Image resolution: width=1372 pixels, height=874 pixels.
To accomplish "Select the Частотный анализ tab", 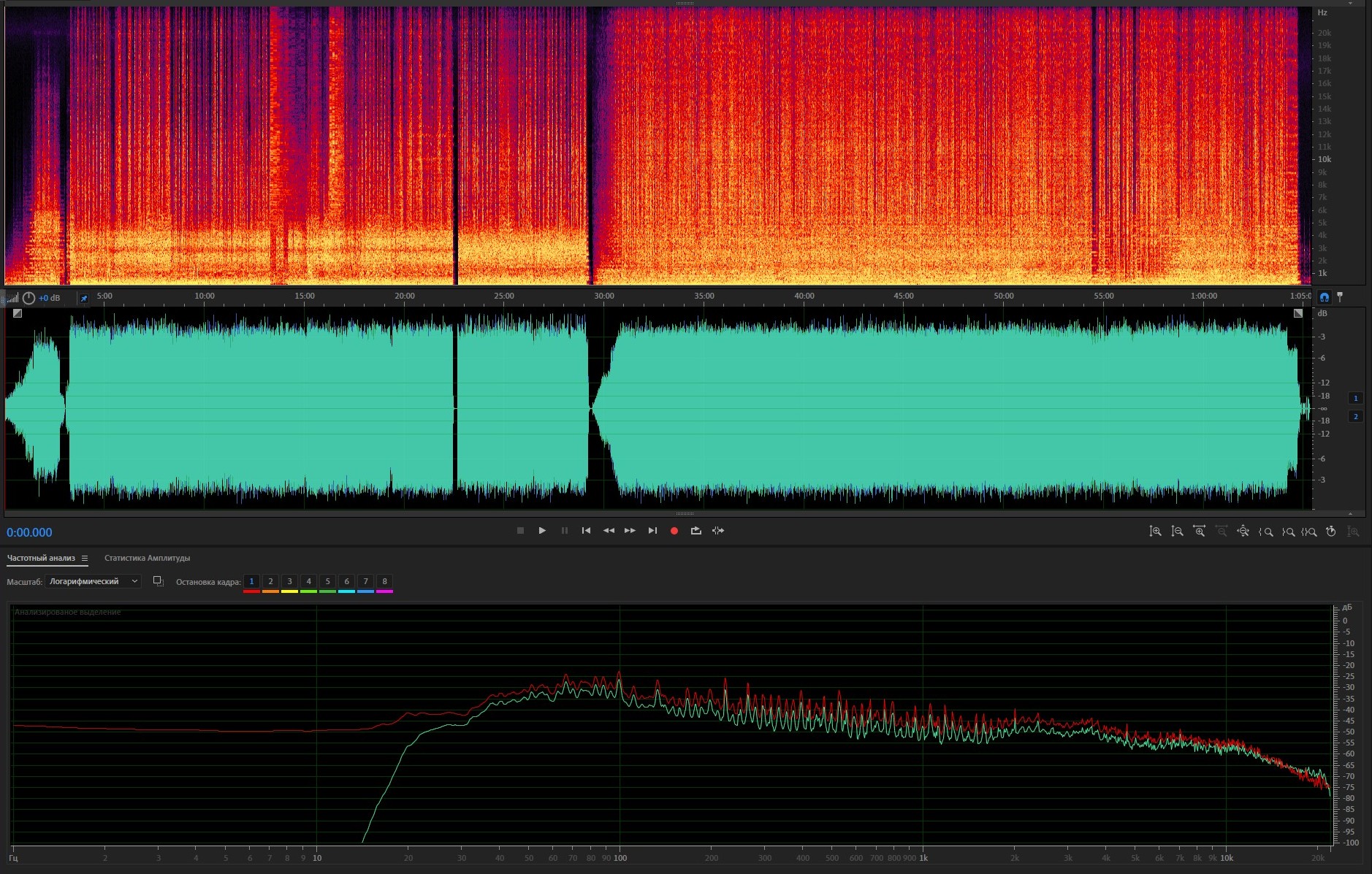I will [41, 558].
